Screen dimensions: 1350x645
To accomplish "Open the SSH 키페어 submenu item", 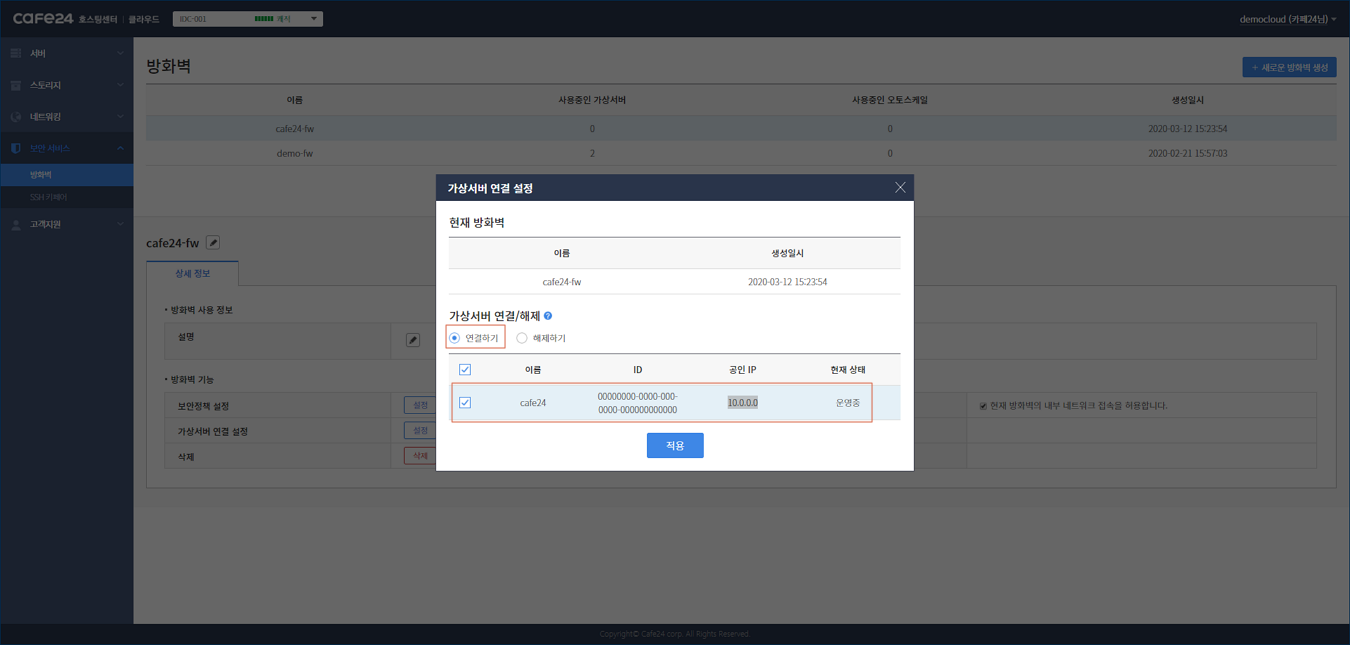I will coord(49,197).
